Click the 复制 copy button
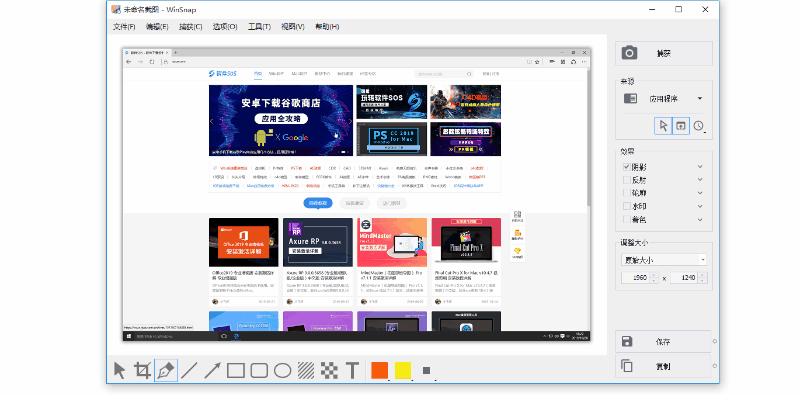The width and height of the screenshot is (800, 395). coord(663,366)
